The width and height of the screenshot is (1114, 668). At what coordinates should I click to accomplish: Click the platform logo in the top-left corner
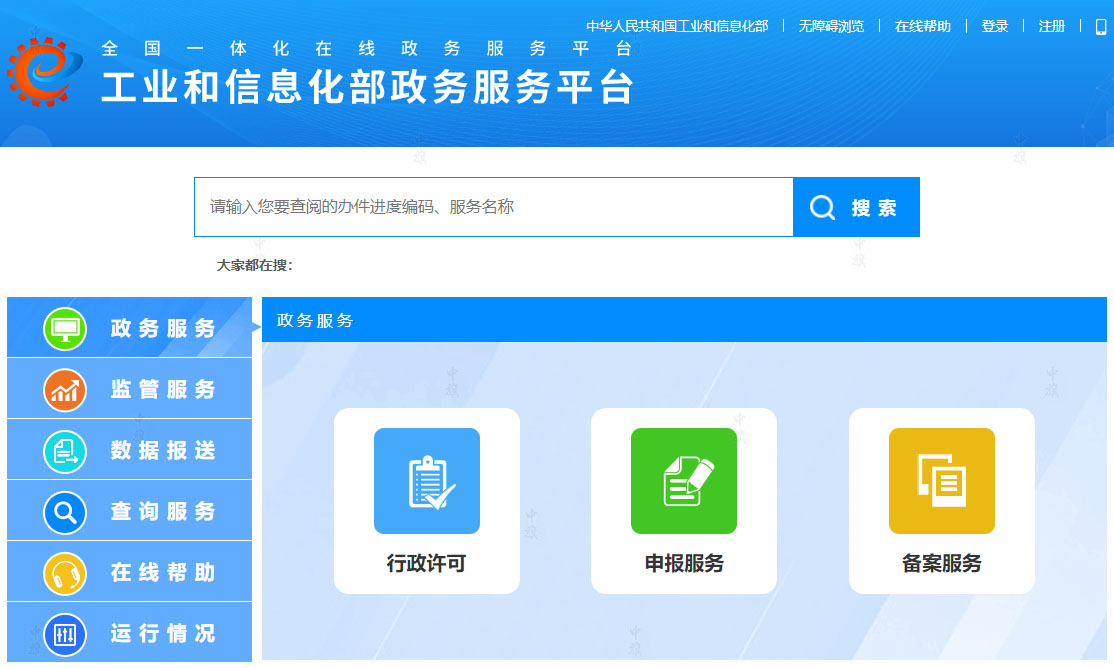pos(45,72)
